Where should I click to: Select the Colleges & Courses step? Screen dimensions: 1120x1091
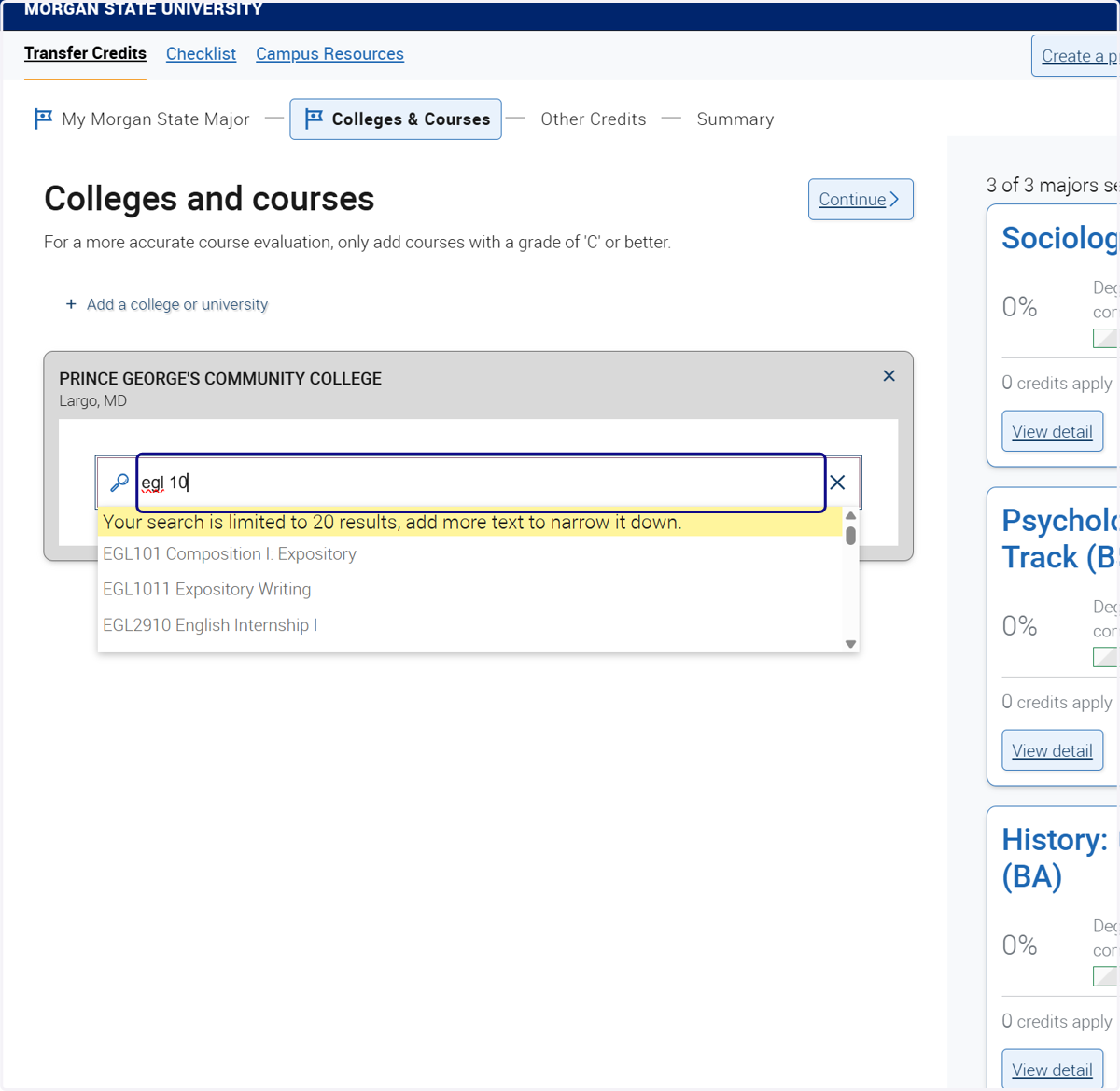396,119
